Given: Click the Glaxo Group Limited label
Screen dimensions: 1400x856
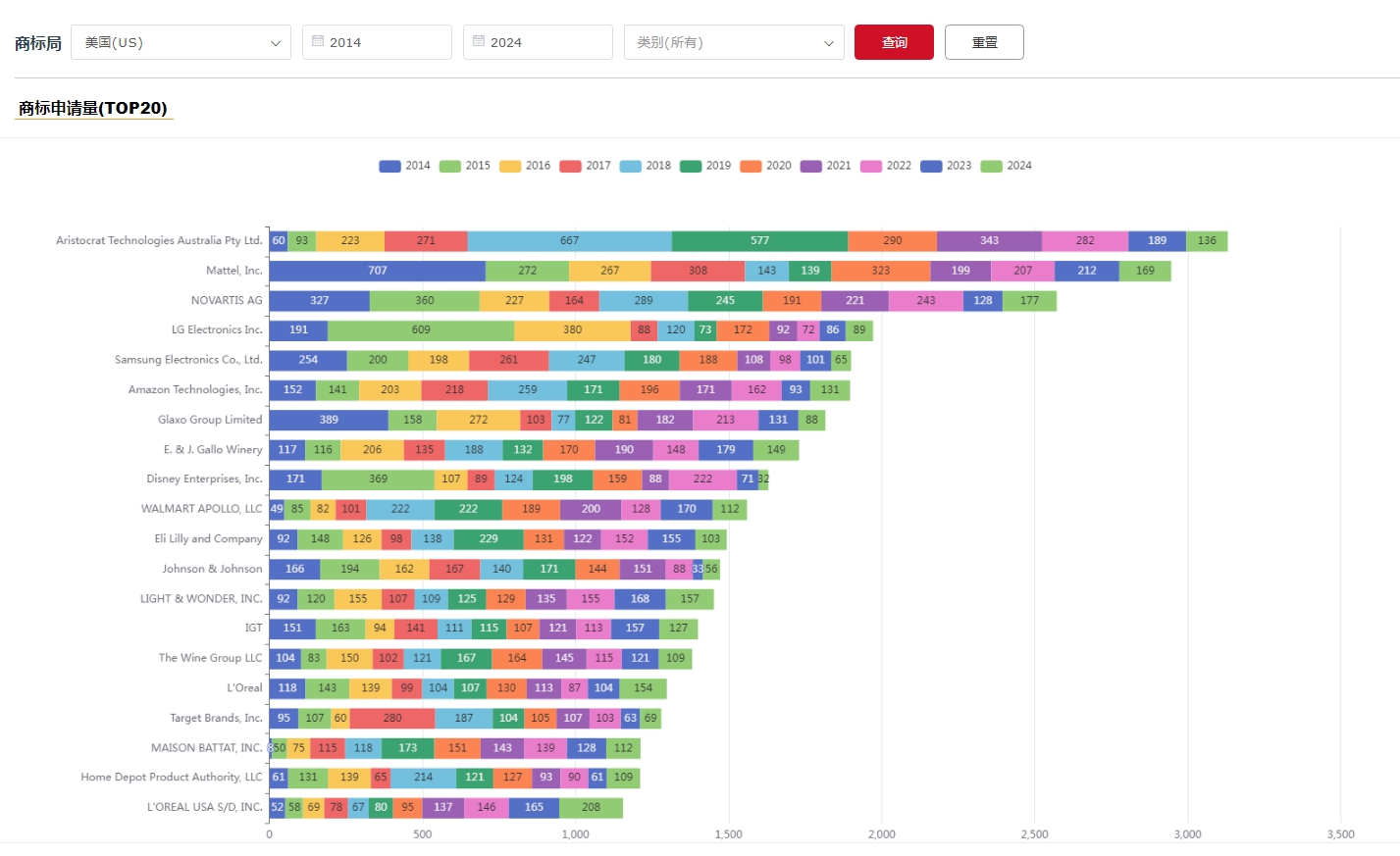Looking at the screenshot, I should pos(210,420).
